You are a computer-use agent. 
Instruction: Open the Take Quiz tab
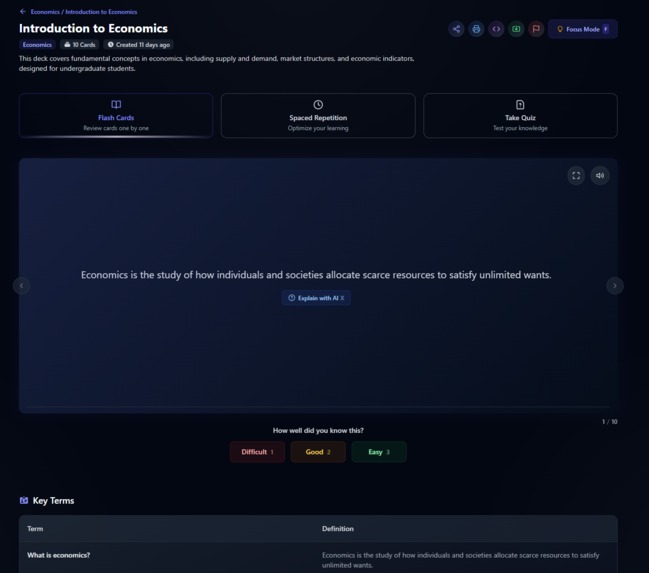[x=520, y=116]
